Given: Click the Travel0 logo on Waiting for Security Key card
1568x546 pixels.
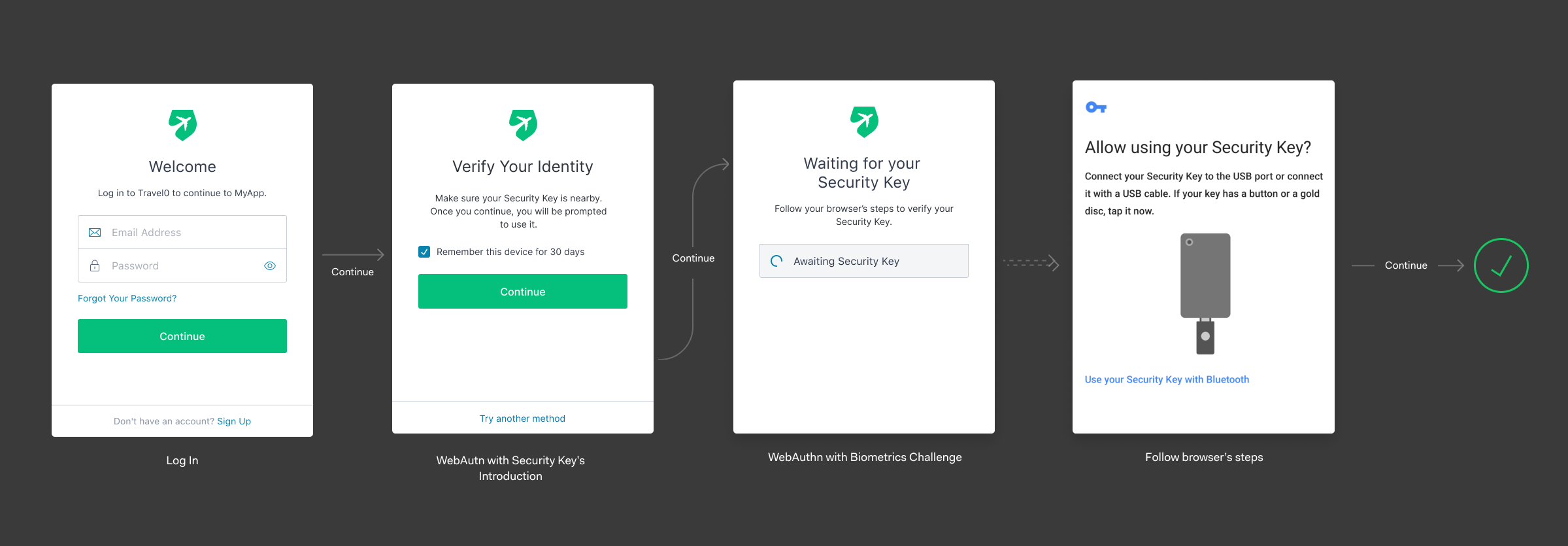Looking at the screenshot, I should [864, 122].
